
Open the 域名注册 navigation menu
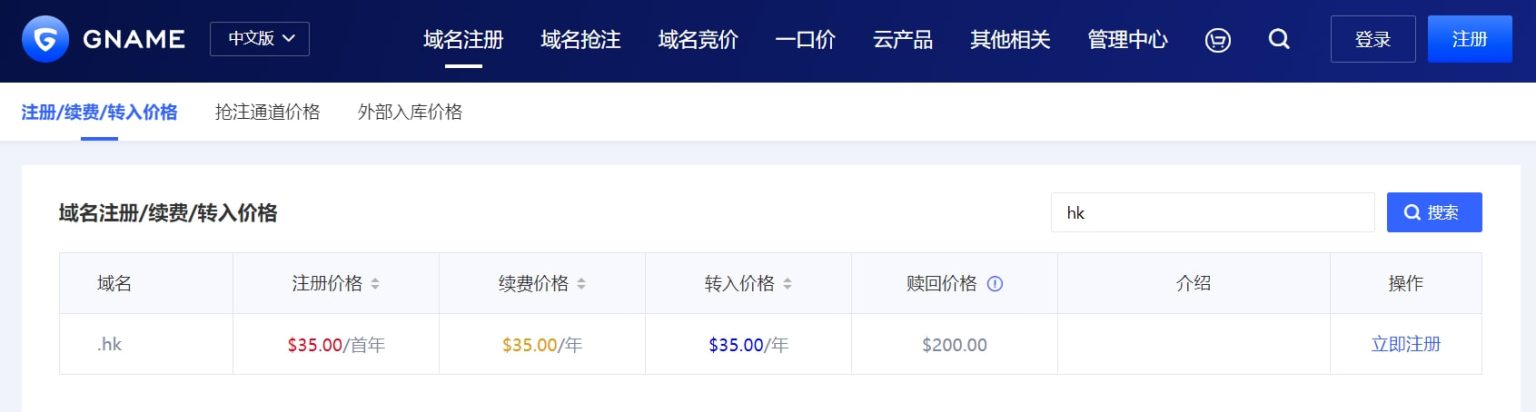click(x=463, y=40)
